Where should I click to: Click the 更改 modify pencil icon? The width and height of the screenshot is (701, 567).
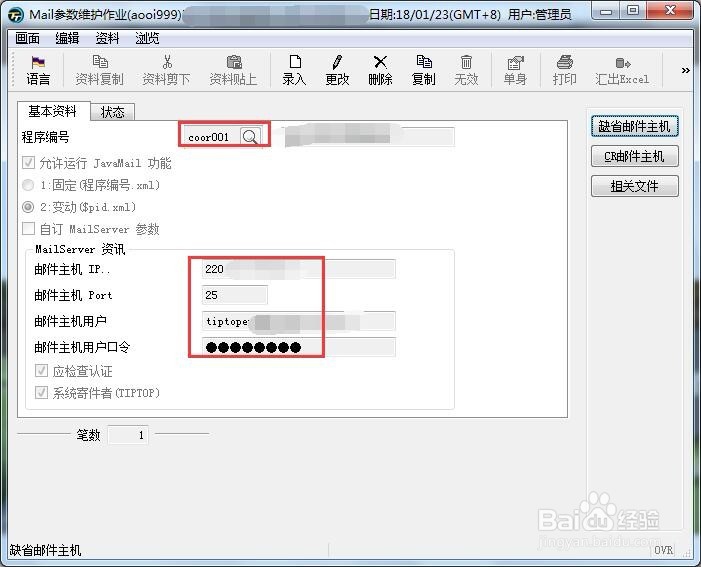pos(337,70)
